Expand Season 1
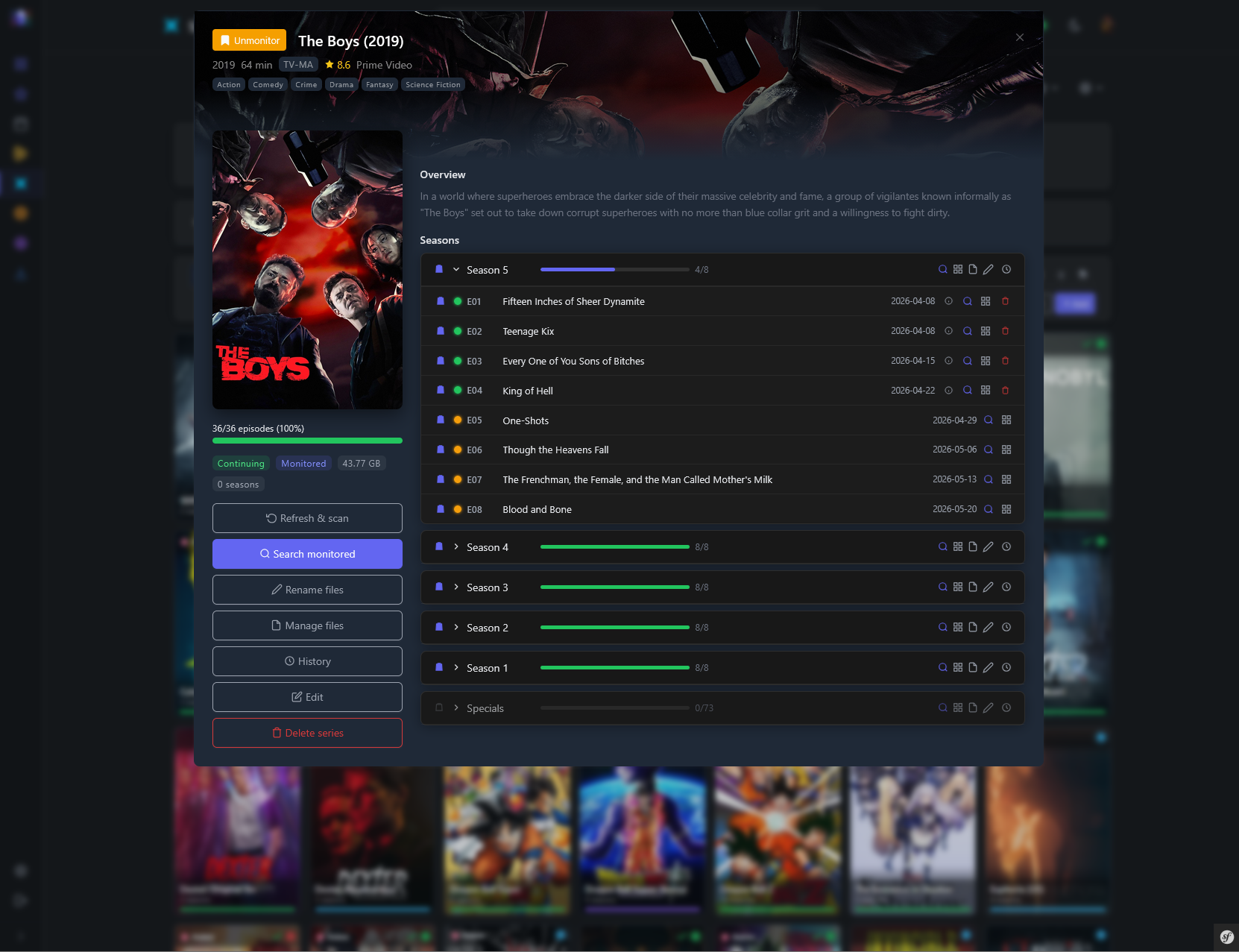This screenshot has width=1239, height=952. click(456, 667)
